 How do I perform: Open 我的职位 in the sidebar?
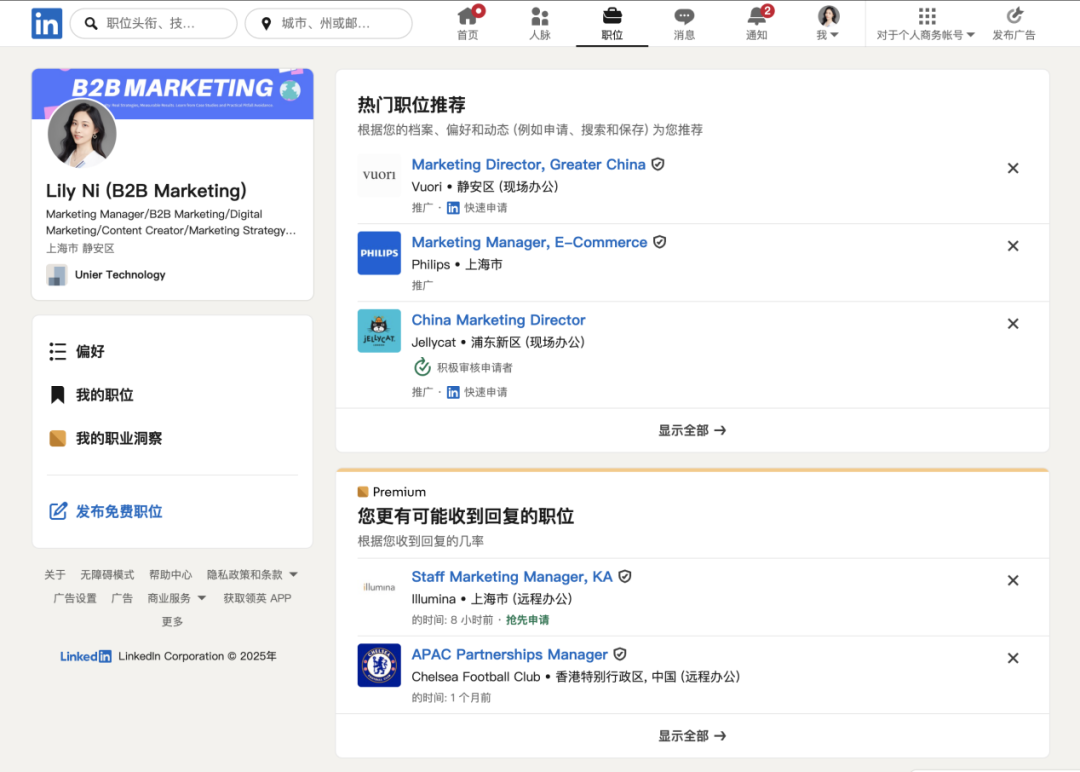104,395
